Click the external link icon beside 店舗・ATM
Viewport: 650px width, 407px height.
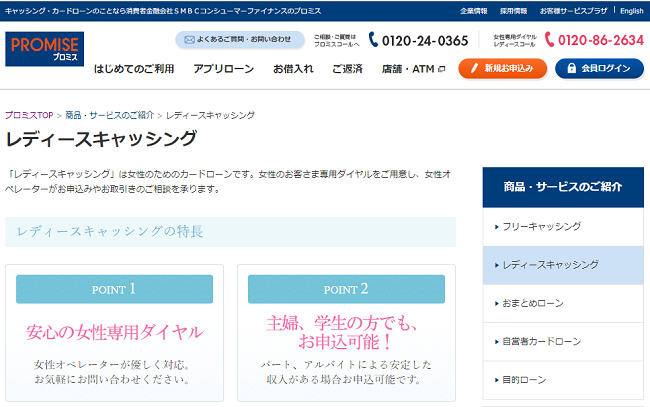[x=441, y=69]
